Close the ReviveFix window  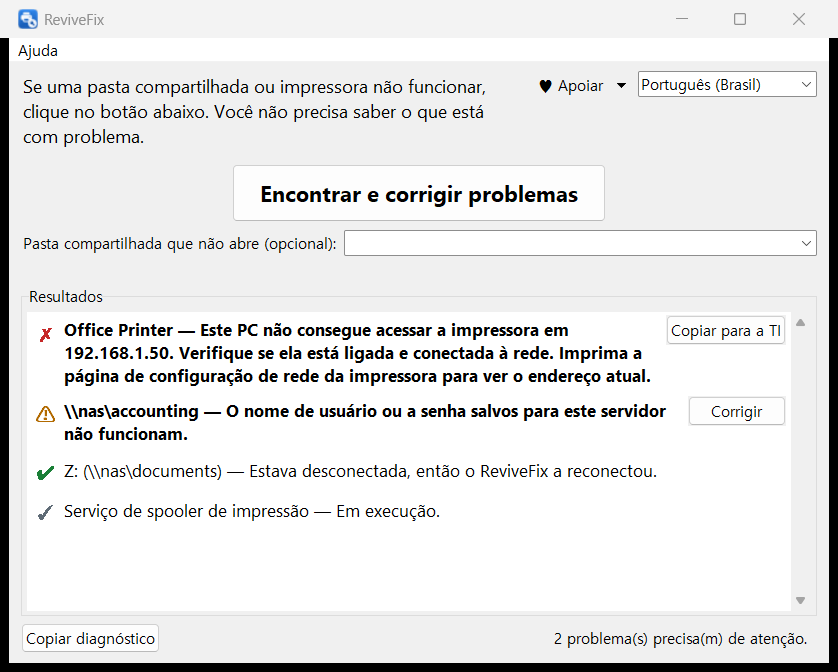798,19
